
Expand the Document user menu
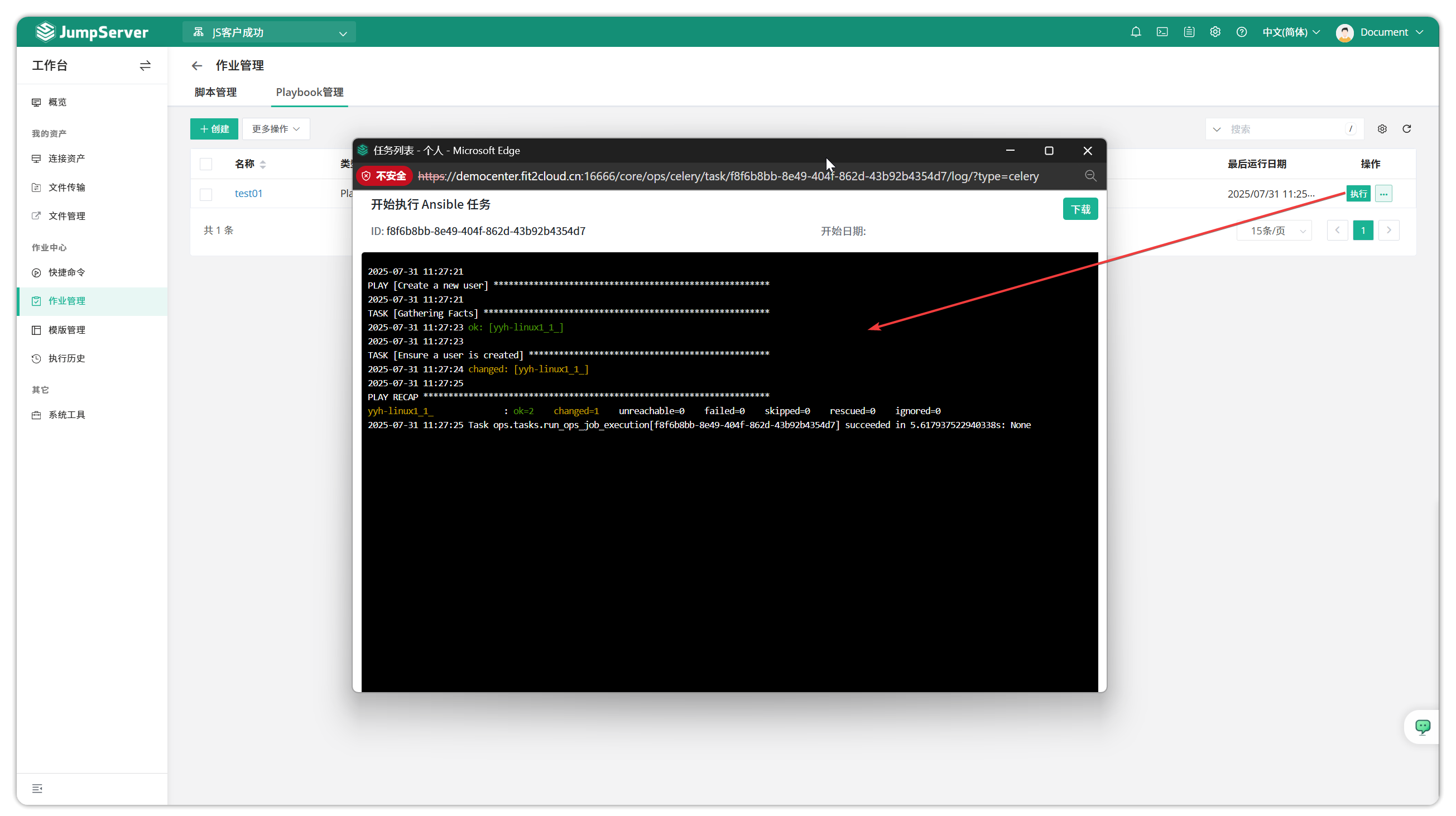[x=1392, y=32]
